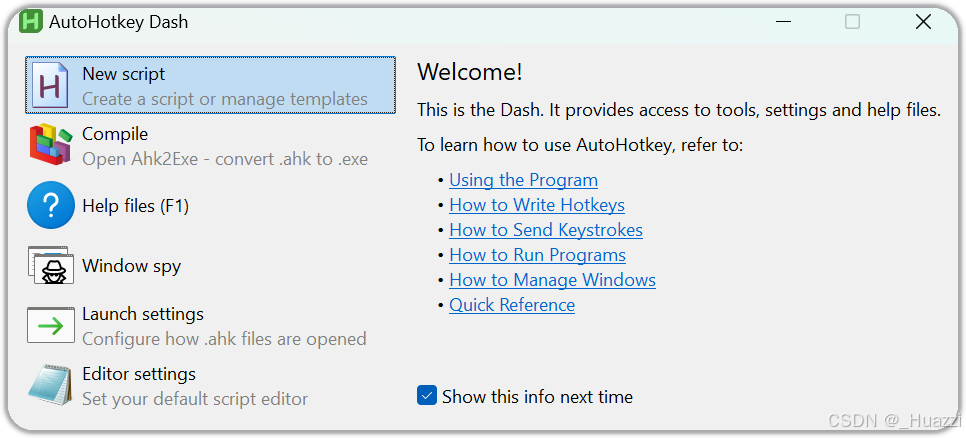Click the Welcome! heading
The width and height of the screenshot is (966, 438).
(x=470, y=72)
